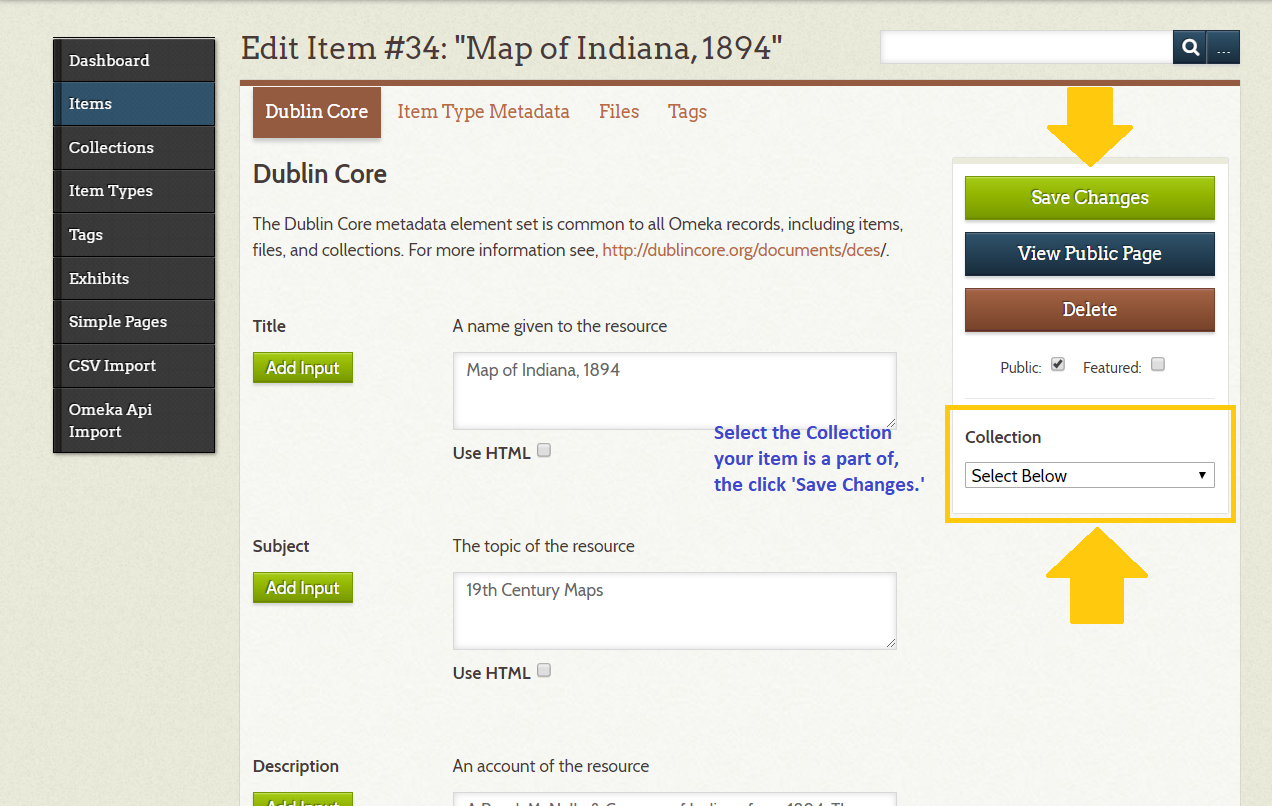This screenshot has width=1272, height=806.
Task: Follow the dublincore.org documents link
Action: pyautogui.click(x=741, y=250)
